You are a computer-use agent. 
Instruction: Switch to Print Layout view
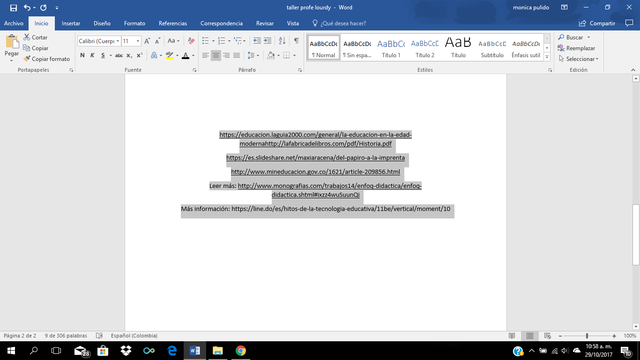click(x=529, y=336)
